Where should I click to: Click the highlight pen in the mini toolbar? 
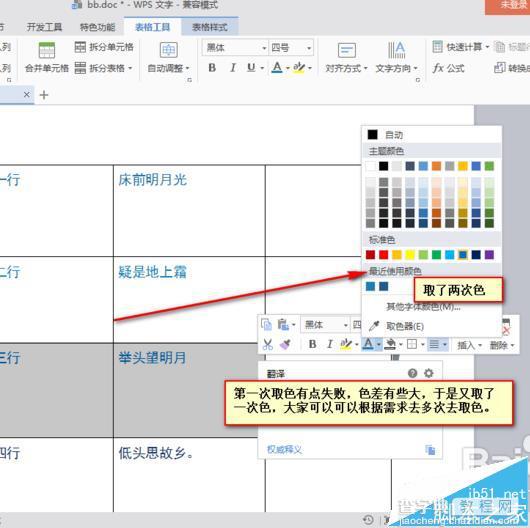tap(345, 344)
